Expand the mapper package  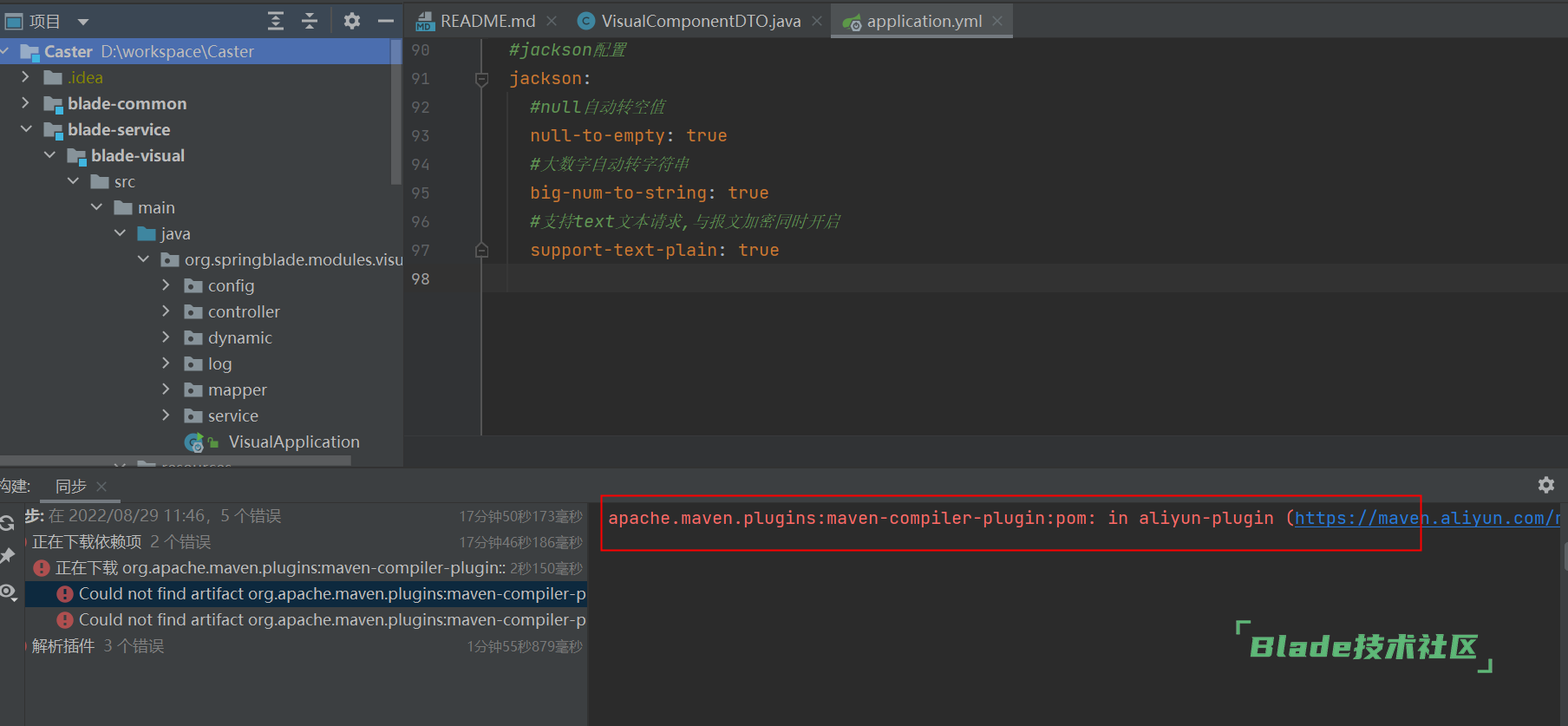pos(167,389)
